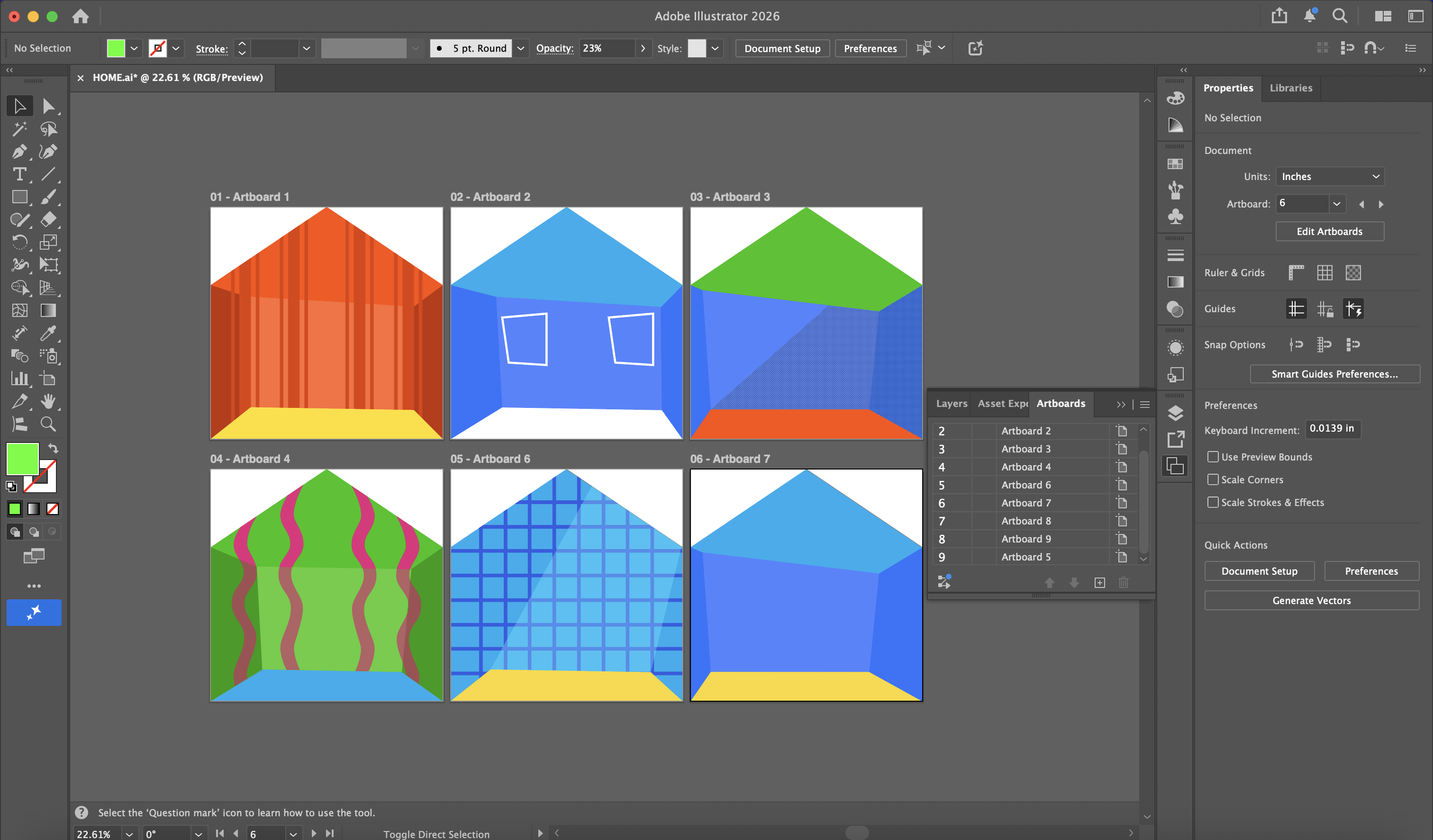Select Artboard 8 row in Artboards panel
The width and height of the screenshot is (1433, 840).
(1025, 521)
